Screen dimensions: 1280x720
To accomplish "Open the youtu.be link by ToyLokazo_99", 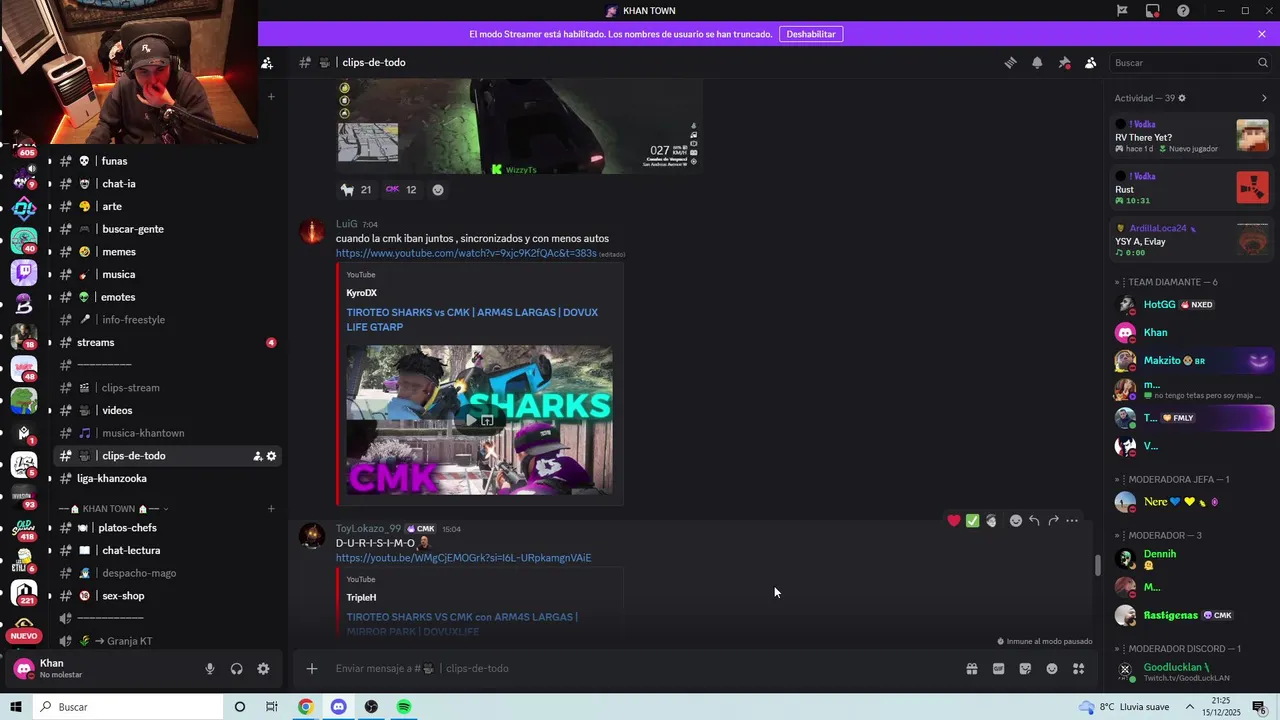I will pos(463,558).
